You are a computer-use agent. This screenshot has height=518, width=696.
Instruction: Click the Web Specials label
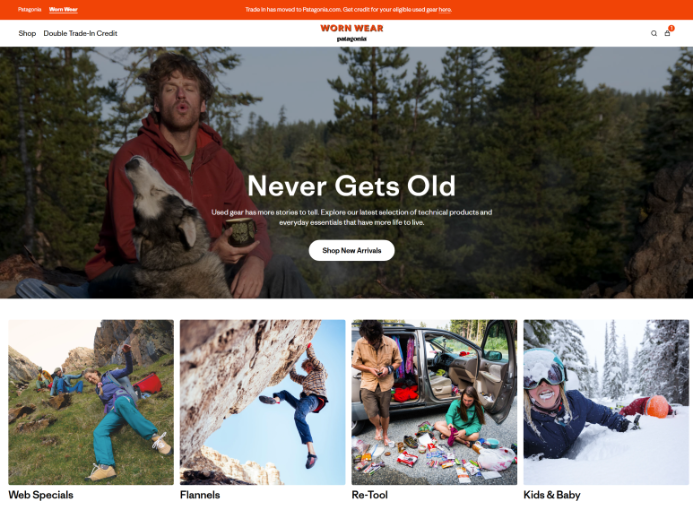pos(41,495)
